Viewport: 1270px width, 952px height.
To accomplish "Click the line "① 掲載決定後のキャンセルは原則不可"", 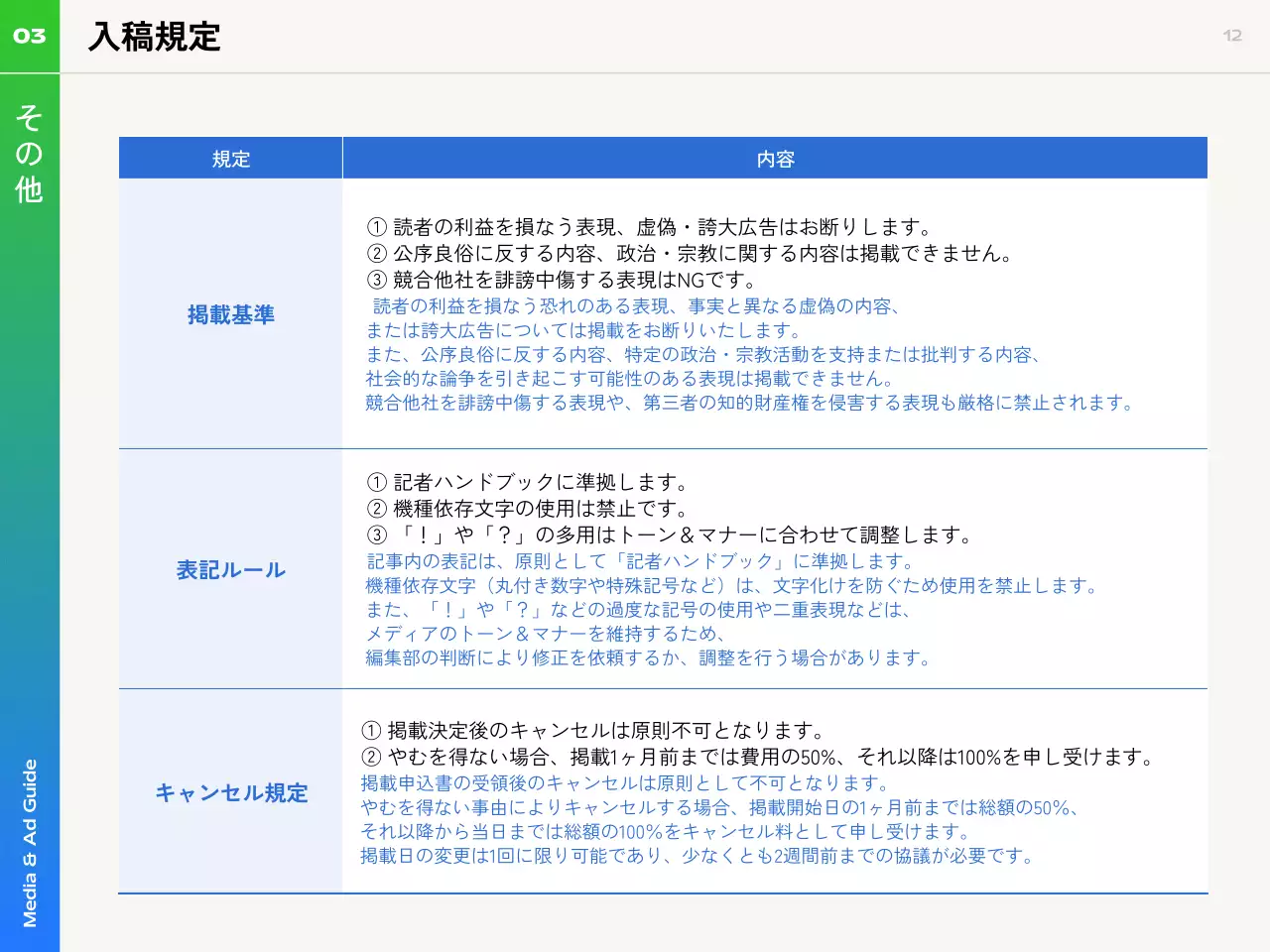I will pos(594,731).
